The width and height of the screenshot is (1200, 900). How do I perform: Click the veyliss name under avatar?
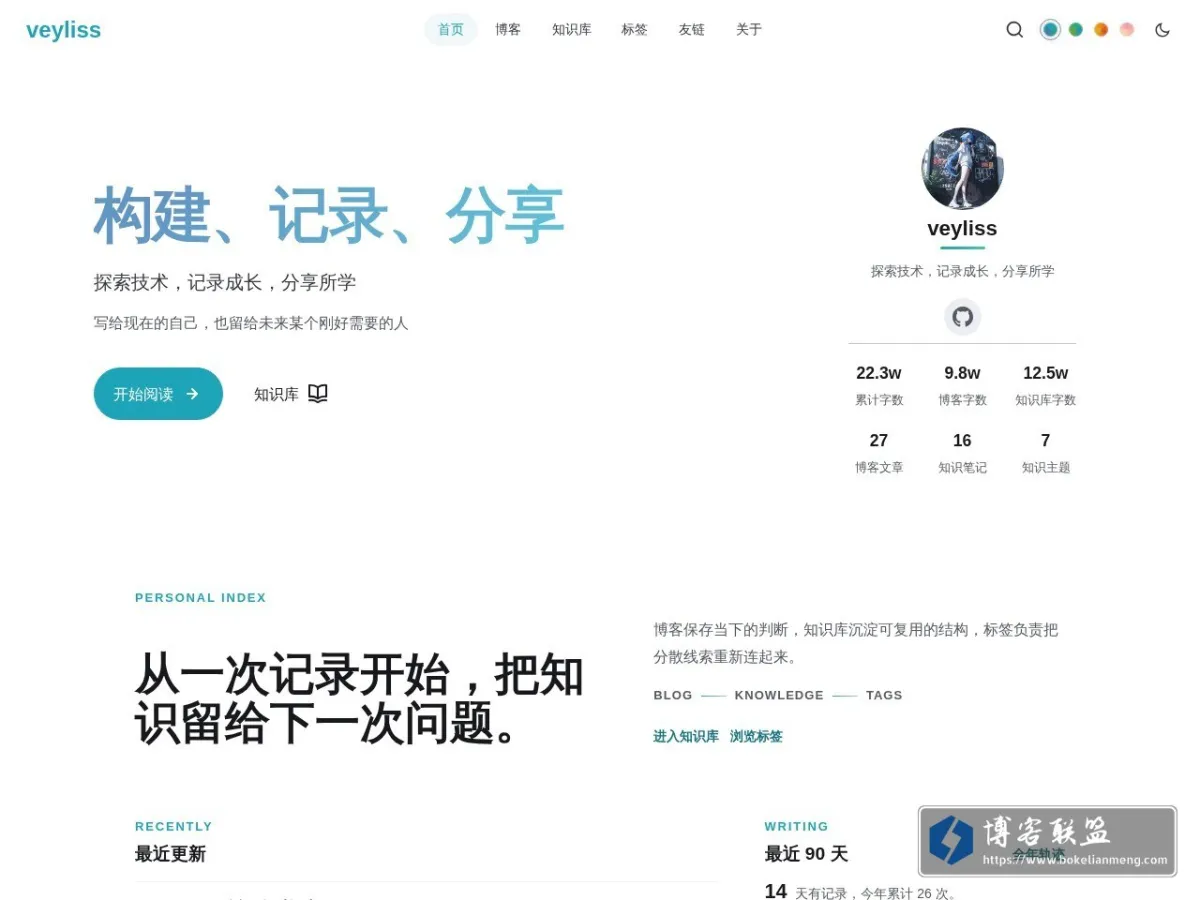coord(962,229)
